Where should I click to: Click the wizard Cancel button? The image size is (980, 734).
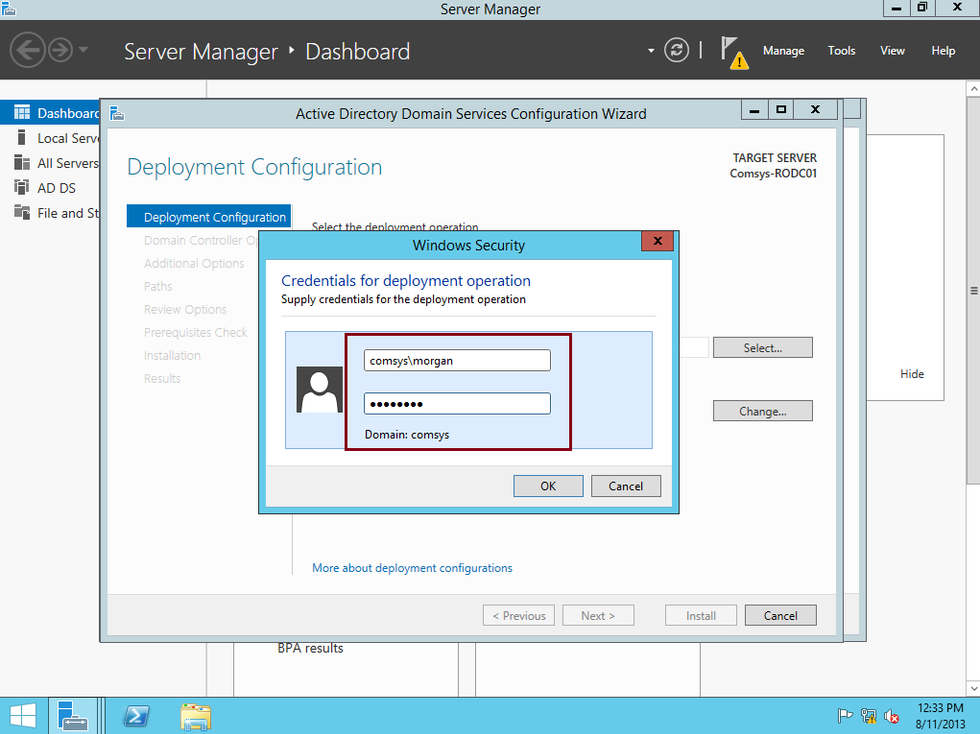pyautogui.click(x=780, y=615)
